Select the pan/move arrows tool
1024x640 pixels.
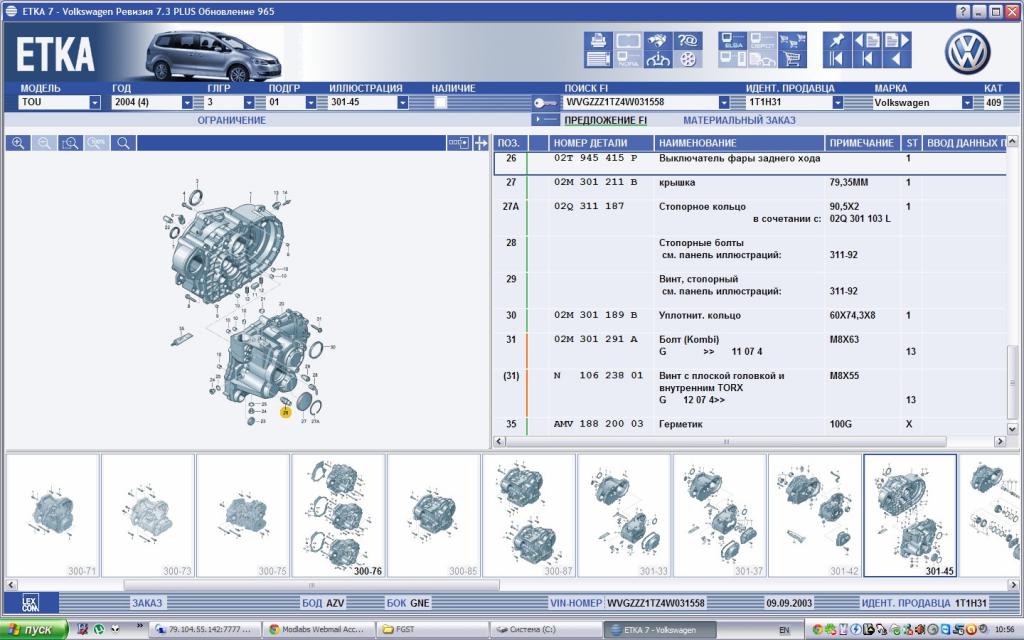click(481, 143)
